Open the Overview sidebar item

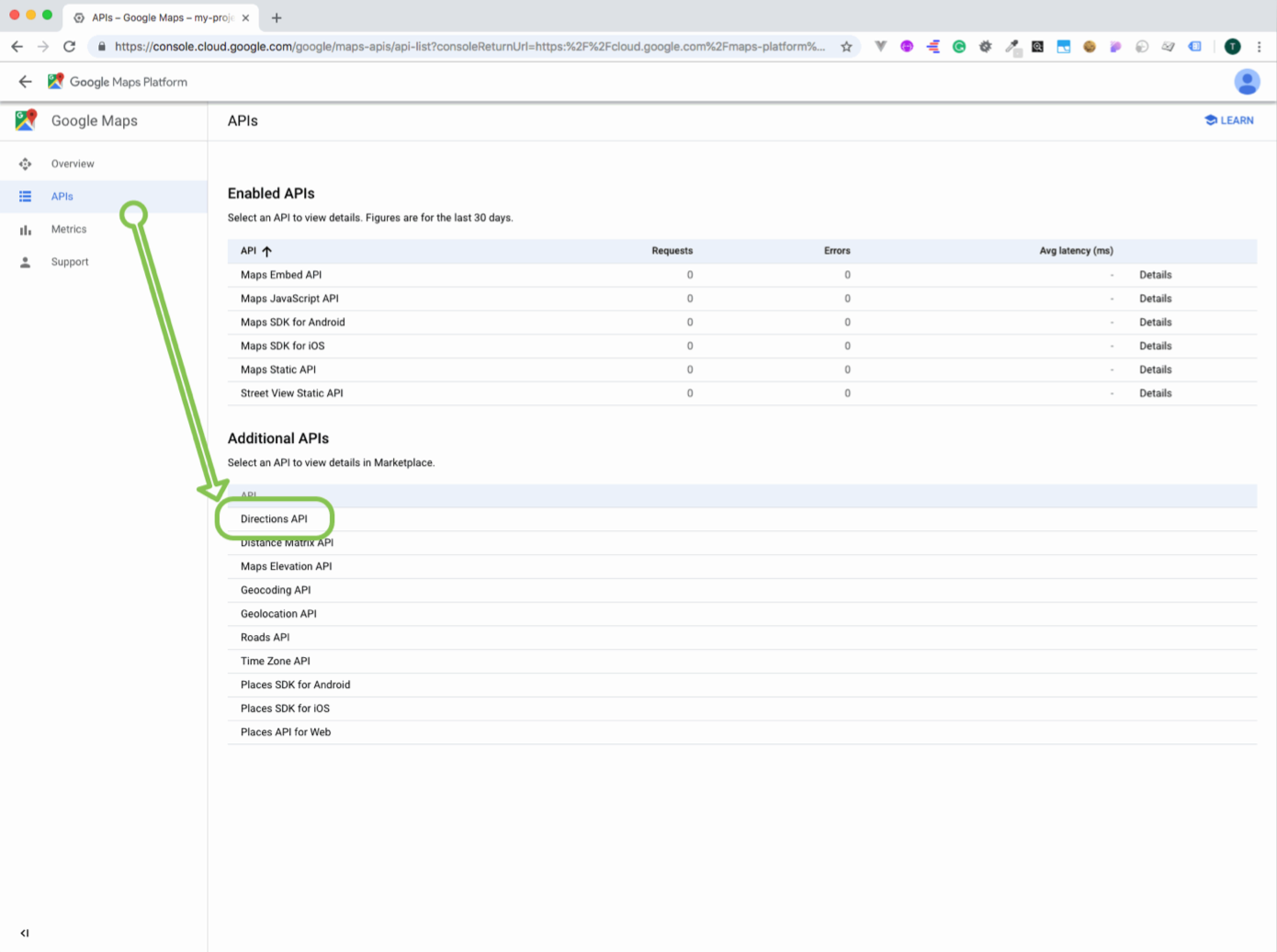(104, 164)
